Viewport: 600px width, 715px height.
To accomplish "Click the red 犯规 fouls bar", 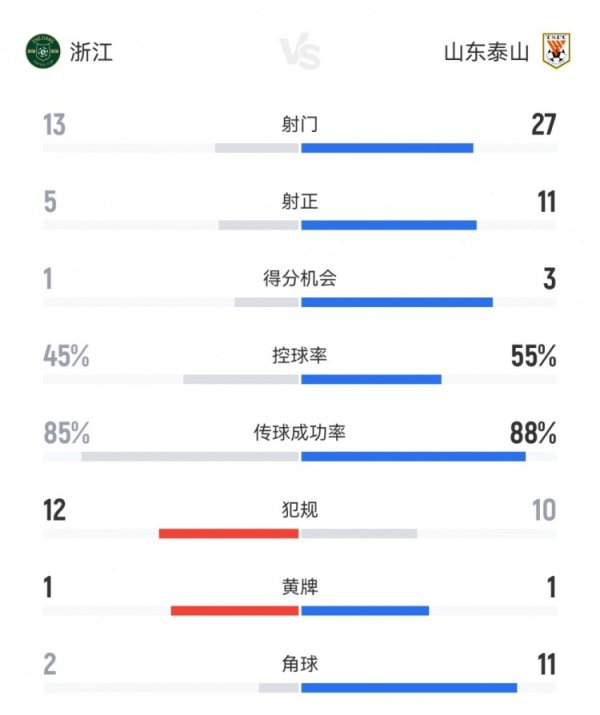I will click(x=229, y=533).
